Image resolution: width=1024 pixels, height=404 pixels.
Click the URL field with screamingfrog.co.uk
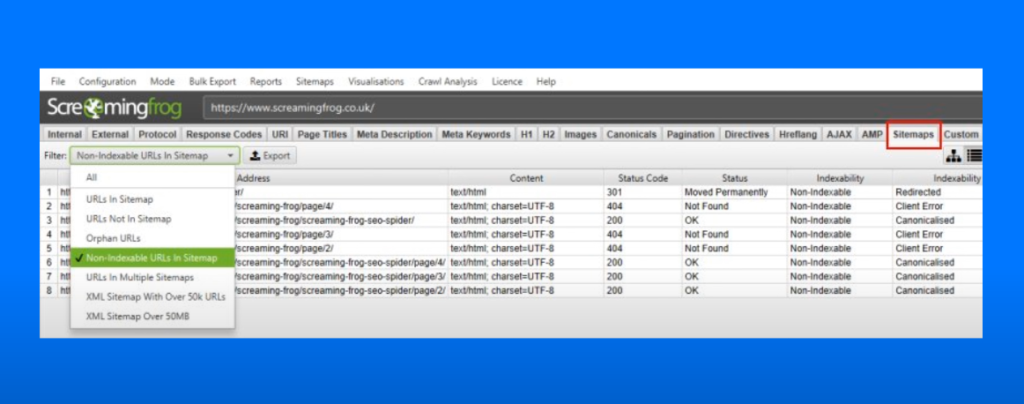point(592,108)
